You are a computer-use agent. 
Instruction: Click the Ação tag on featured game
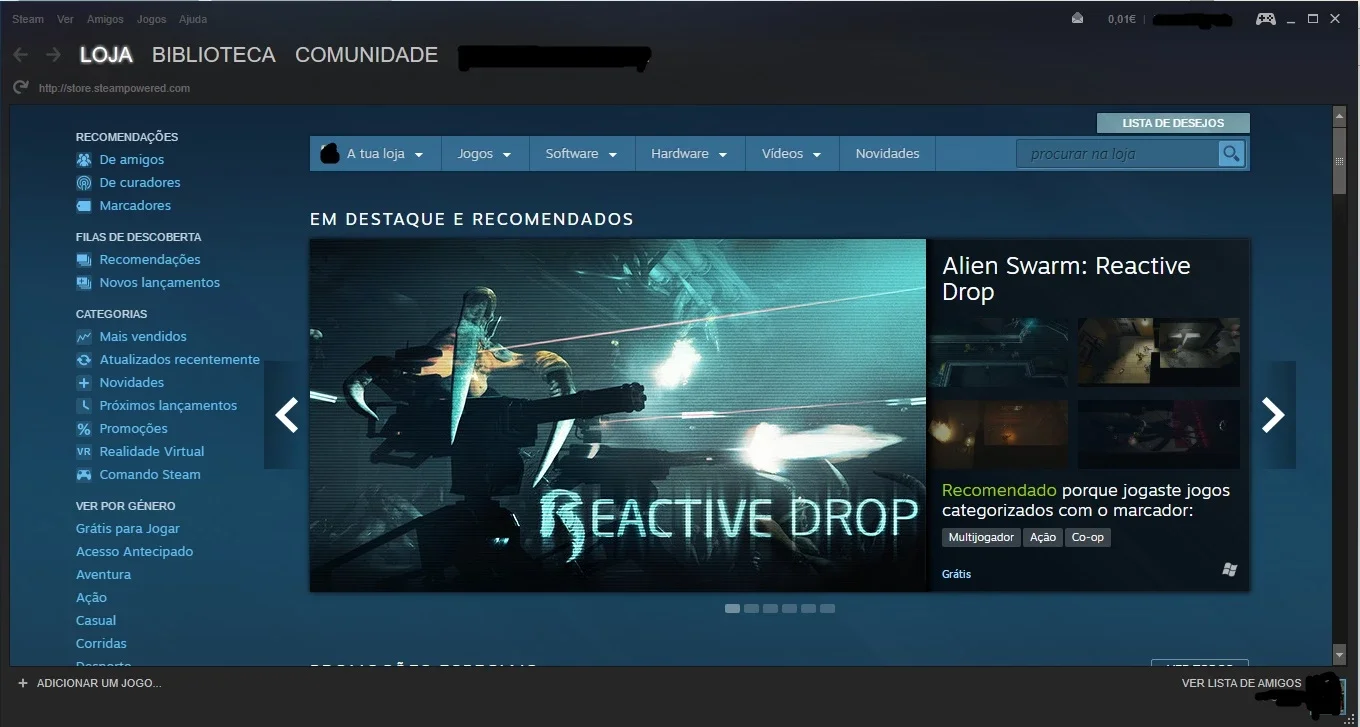[x=1043, y=538]
